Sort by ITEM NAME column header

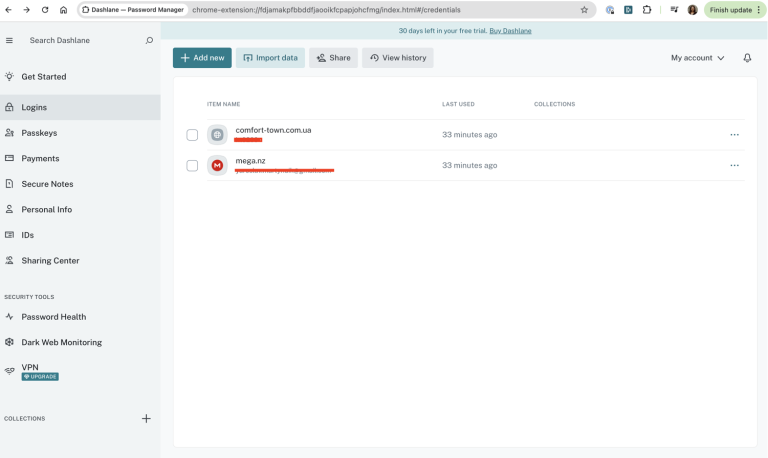[223, 104]
